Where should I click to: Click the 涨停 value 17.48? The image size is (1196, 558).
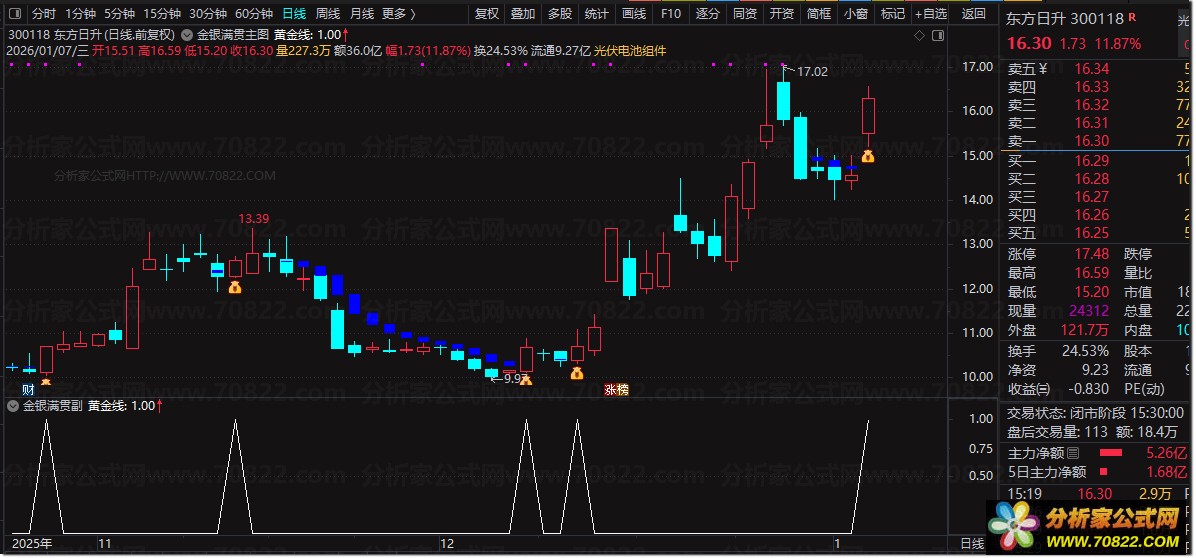tap(1092, 254)
